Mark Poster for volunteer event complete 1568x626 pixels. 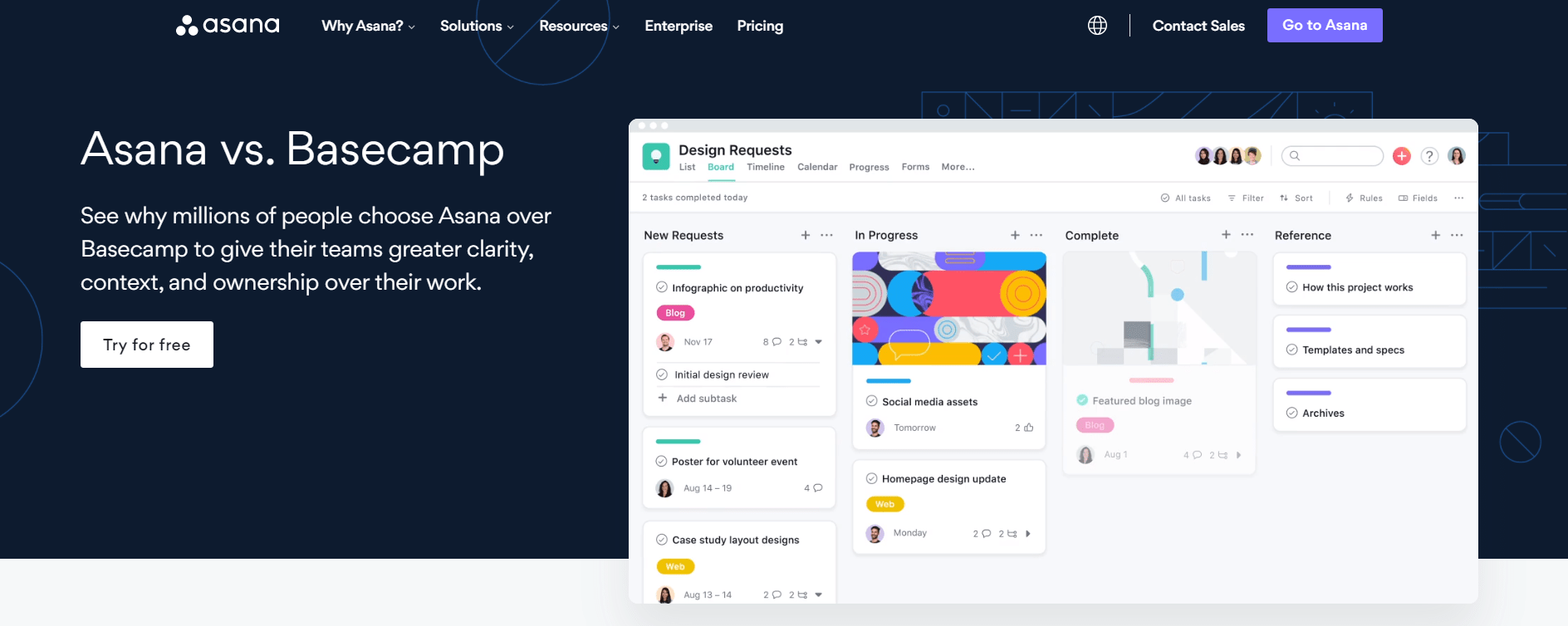click(x=661, y=461)
